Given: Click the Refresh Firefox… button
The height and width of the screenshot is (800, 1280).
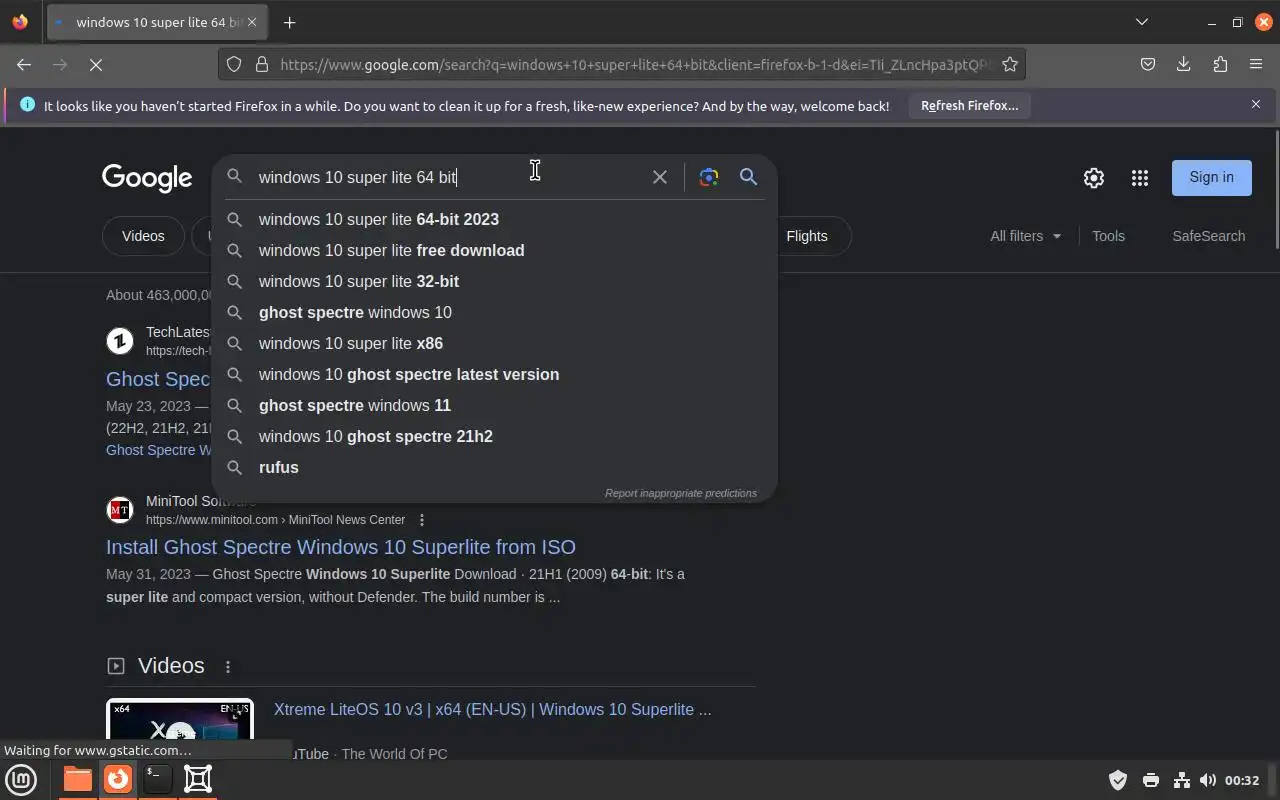Looking at the screenshot, I should tap(969, 105).
